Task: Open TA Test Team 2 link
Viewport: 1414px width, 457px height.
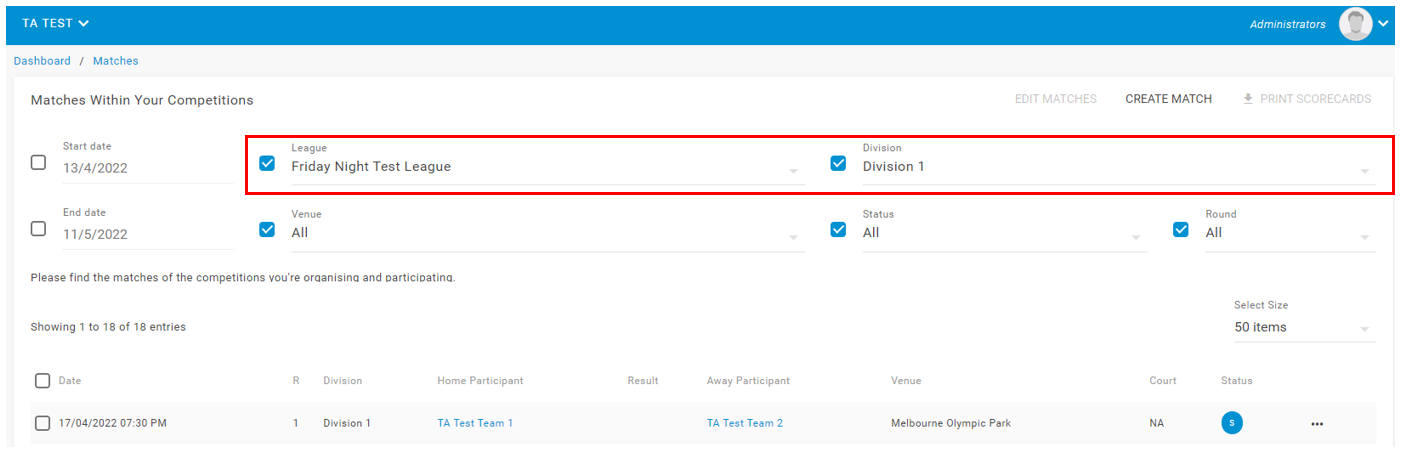Action: 745,423
